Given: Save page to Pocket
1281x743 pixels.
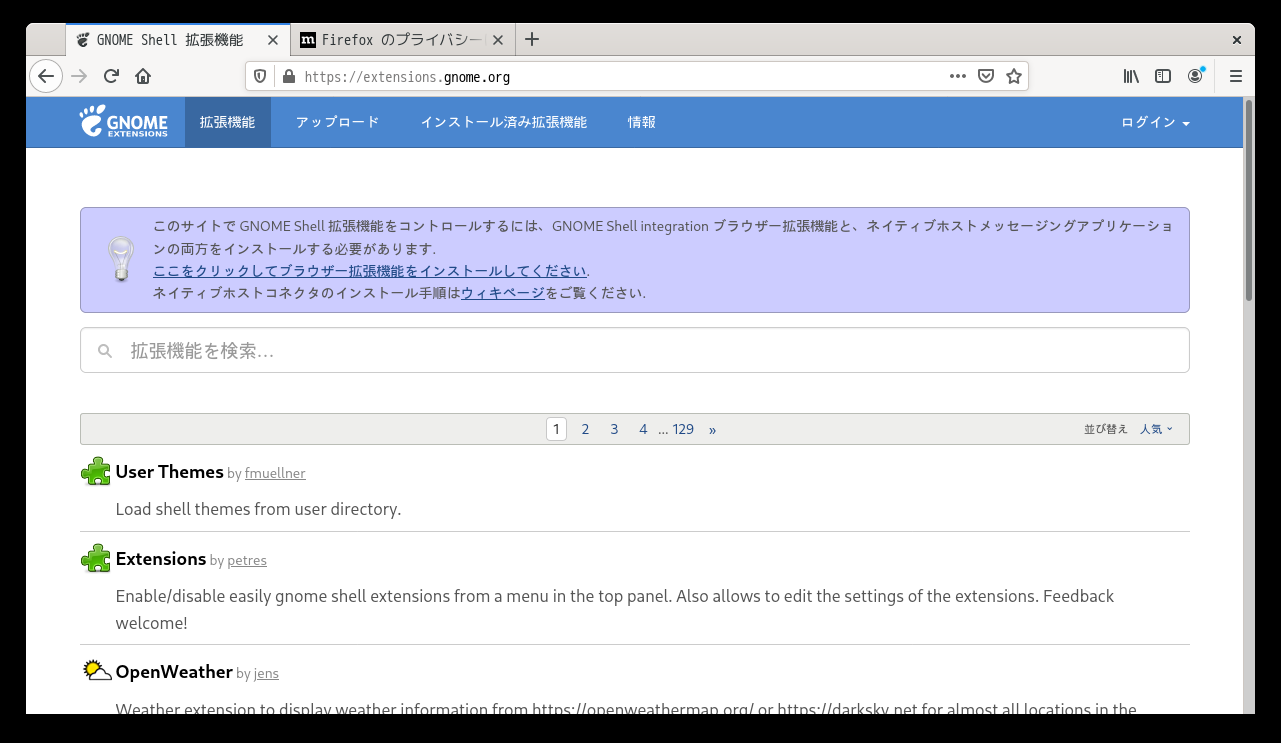Looking at the screenshot, I should click(x=985, y=76).
